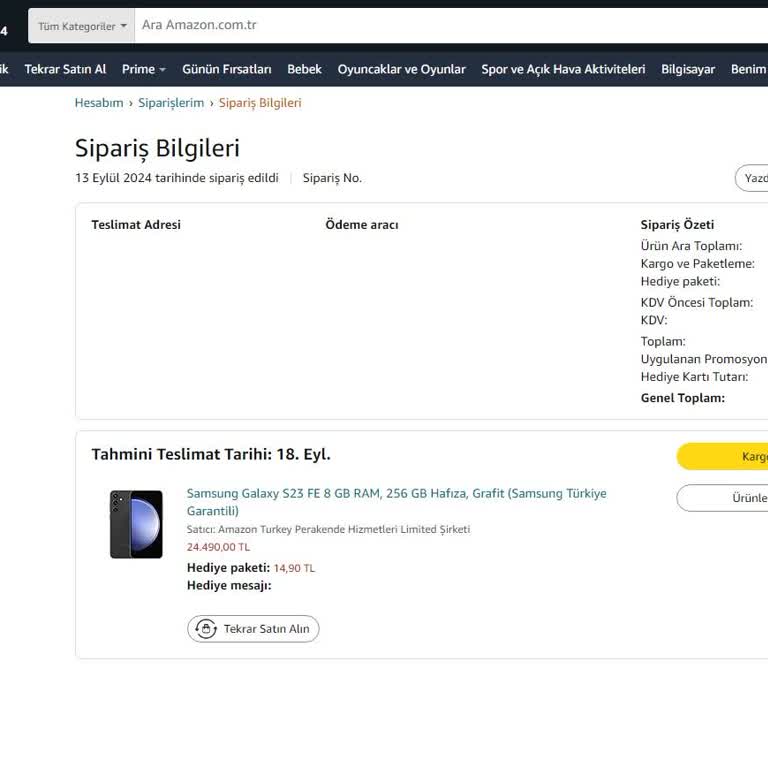Image resolution: width=768 pixels, height=768 pixels.
Task: Expand the Prime menu
Action: pyautogui.click(x=144, y=70)
